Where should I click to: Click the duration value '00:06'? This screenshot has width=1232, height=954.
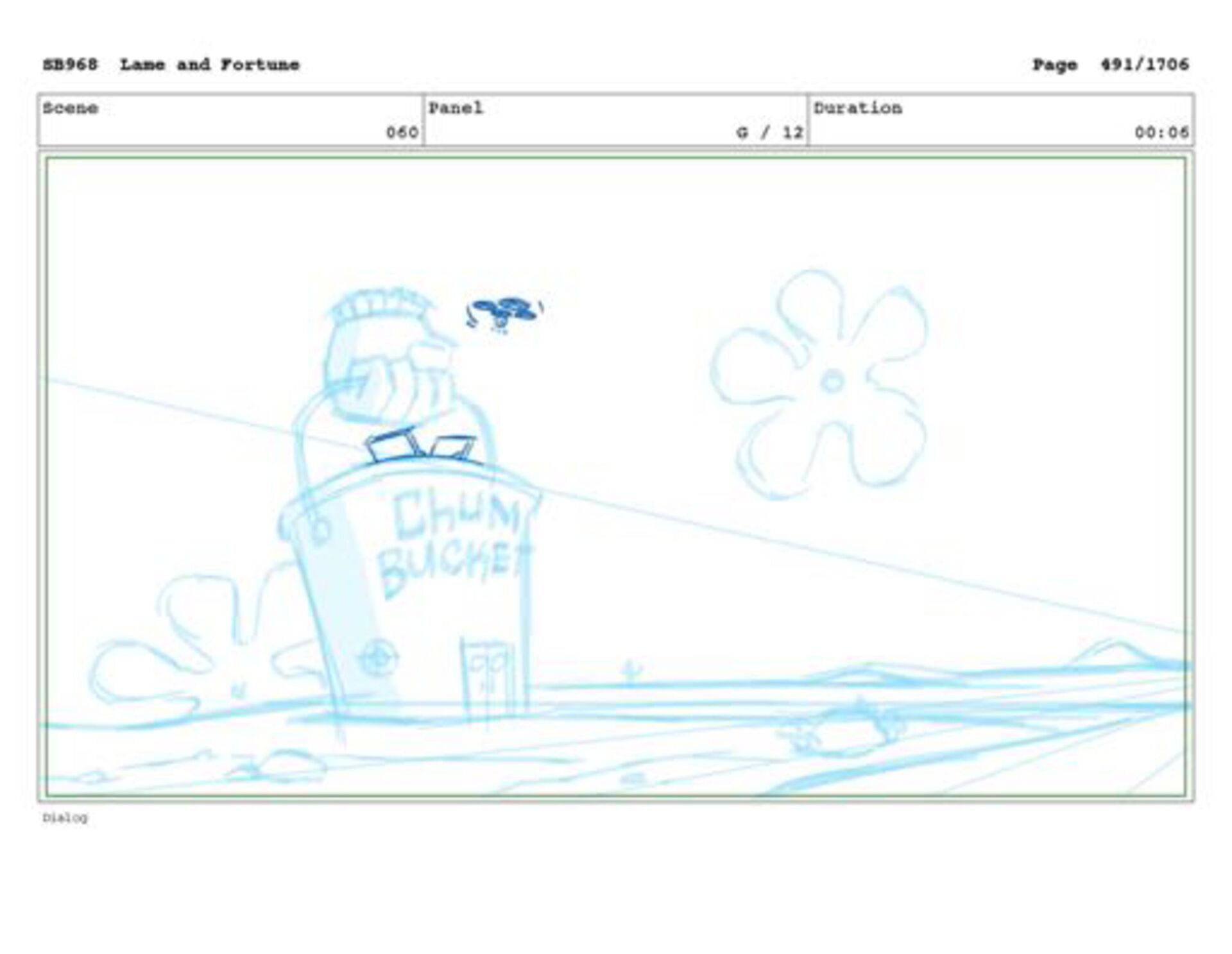(x=1161, y=133)
